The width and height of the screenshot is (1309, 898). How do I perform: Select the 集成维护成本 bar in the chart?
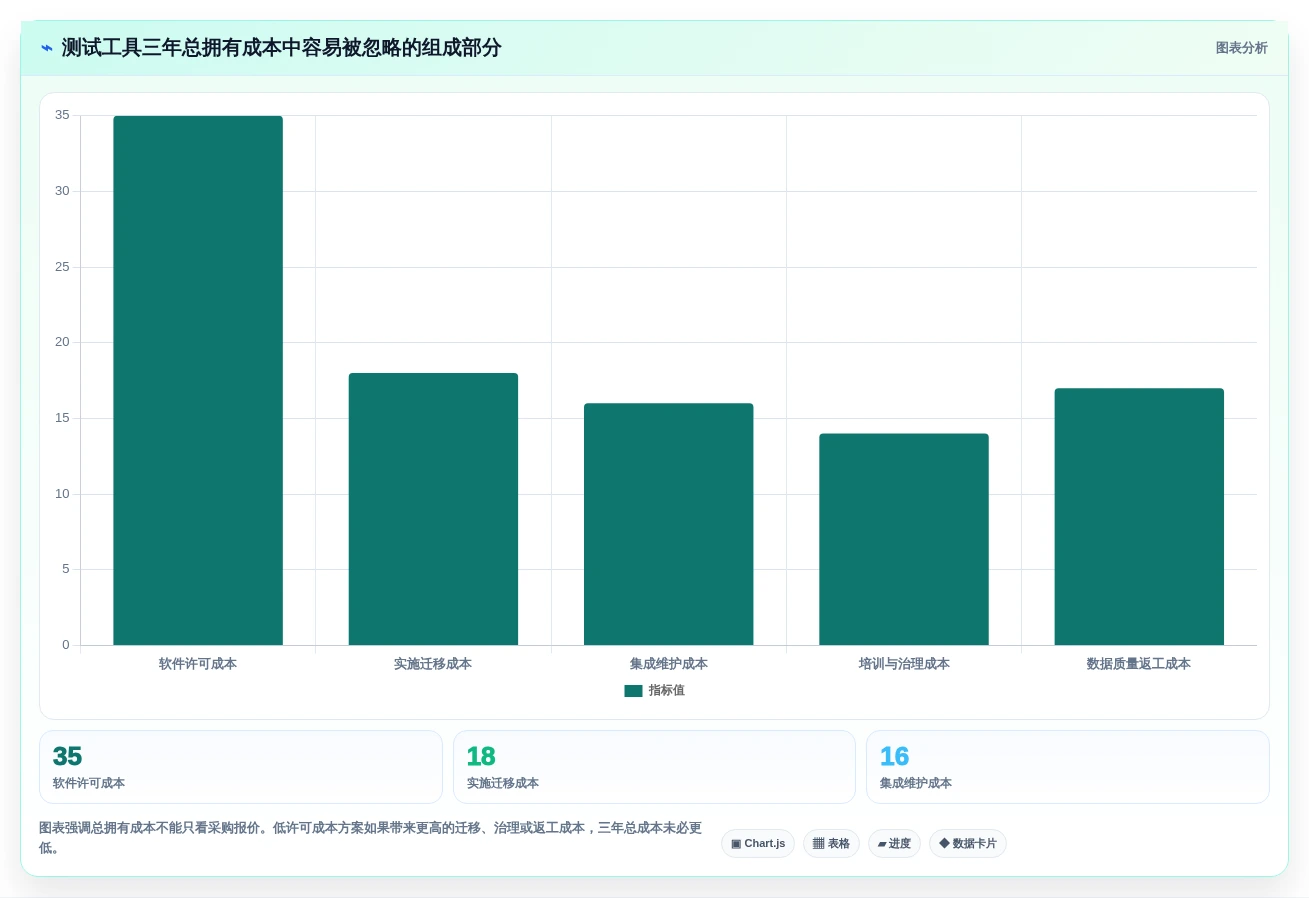coord(668,524)
